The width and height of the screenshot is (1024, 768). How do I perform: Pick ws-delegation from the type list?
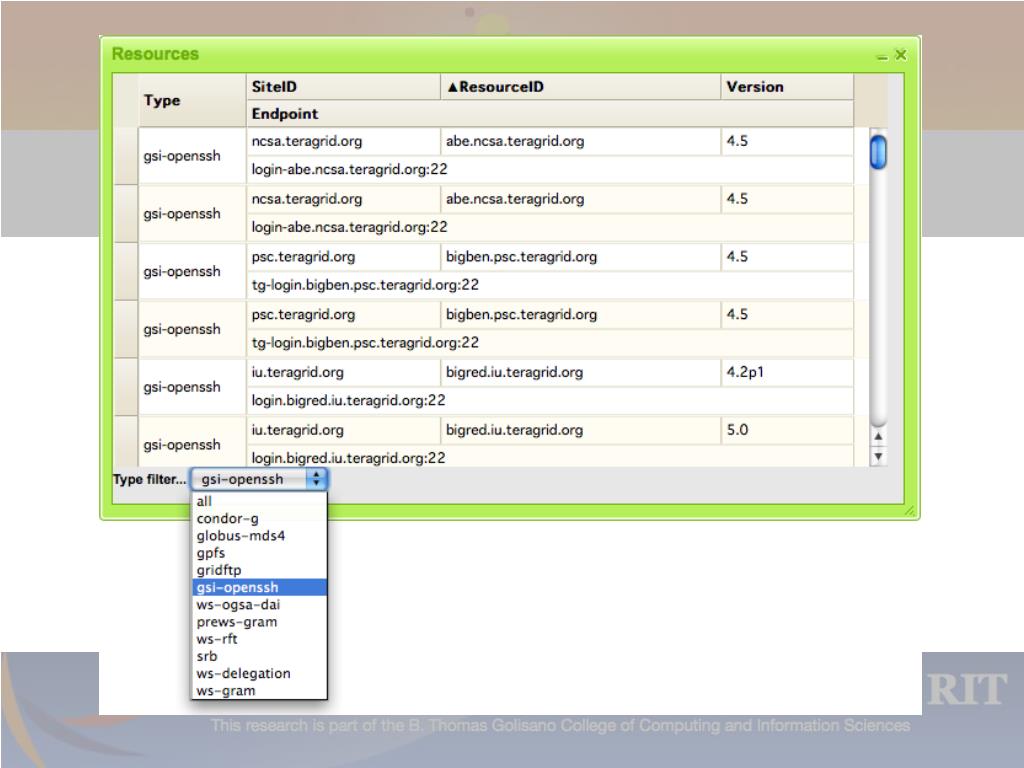(x=259, y=673)
